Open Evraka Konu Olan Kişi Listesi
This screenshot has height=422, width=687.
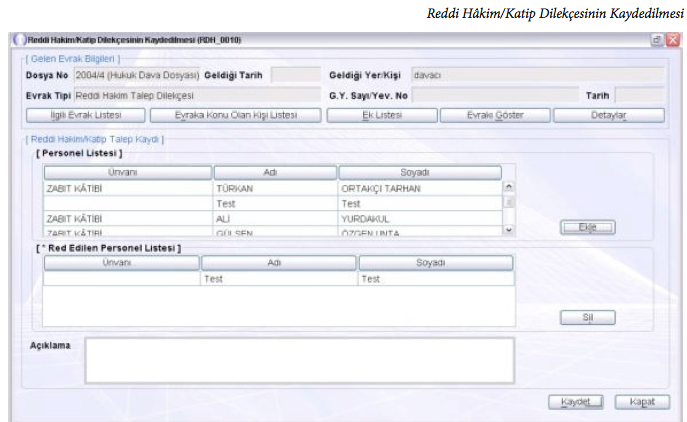pyautogui.click(x=236, y=115)
